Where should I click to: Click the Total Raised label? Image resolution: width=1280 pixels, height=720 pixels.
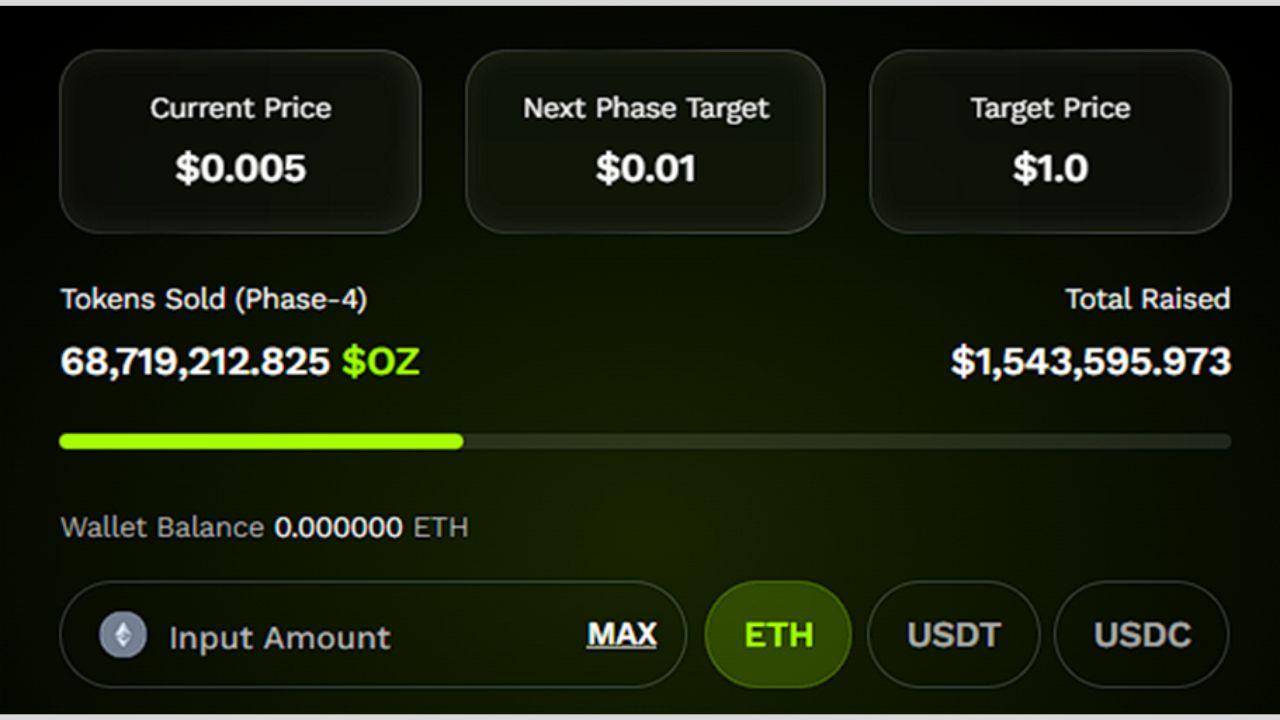1147,299
